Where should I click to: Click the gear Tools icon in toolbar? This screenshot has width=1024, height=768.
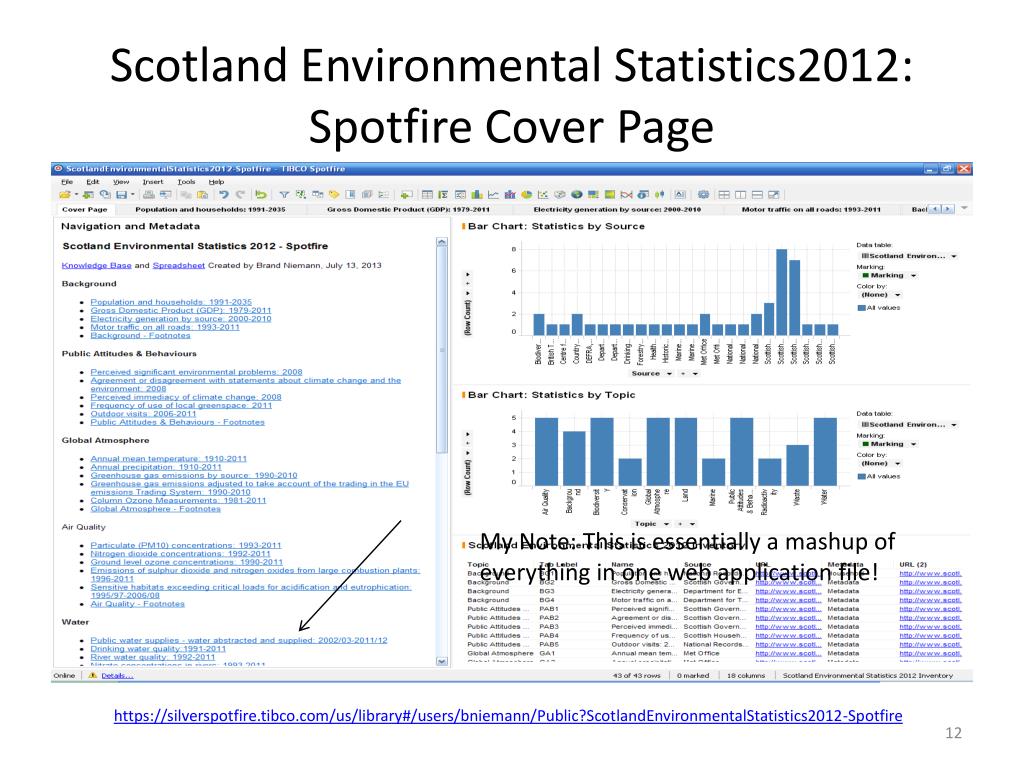coord(703,195)
